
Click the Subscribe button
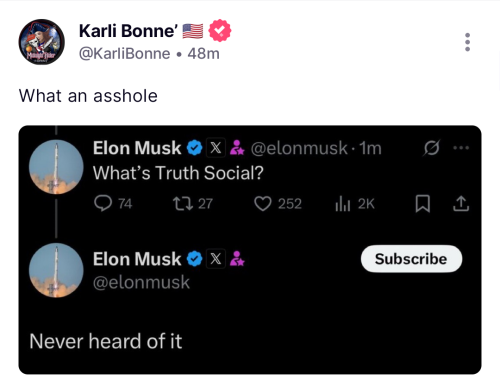411,259
